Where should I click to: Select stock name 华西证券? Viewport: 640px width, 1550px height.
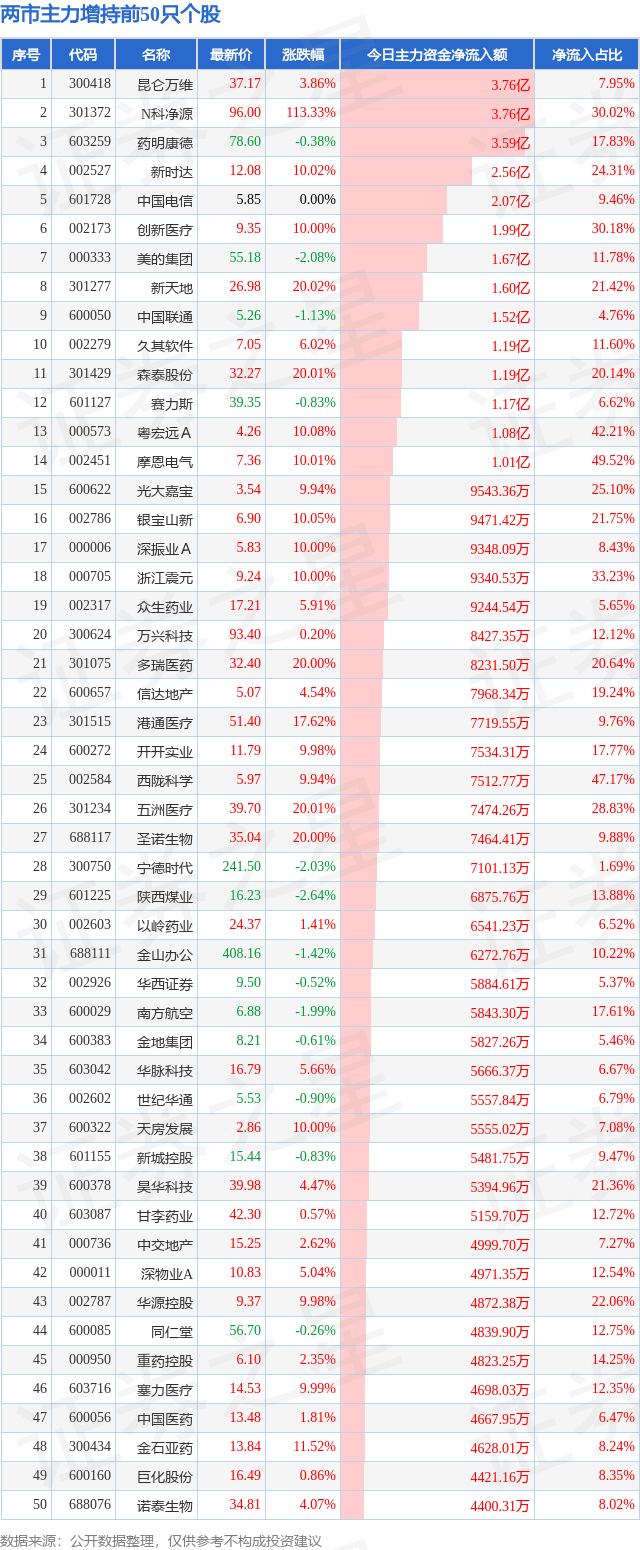click(165, 983)
